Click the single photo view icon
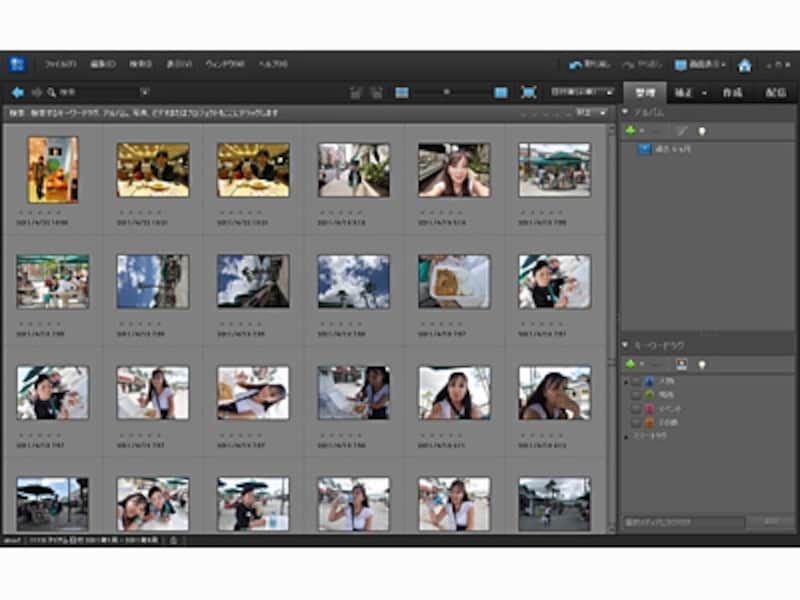This screenshot has width=800, height=600. (501, 92)
